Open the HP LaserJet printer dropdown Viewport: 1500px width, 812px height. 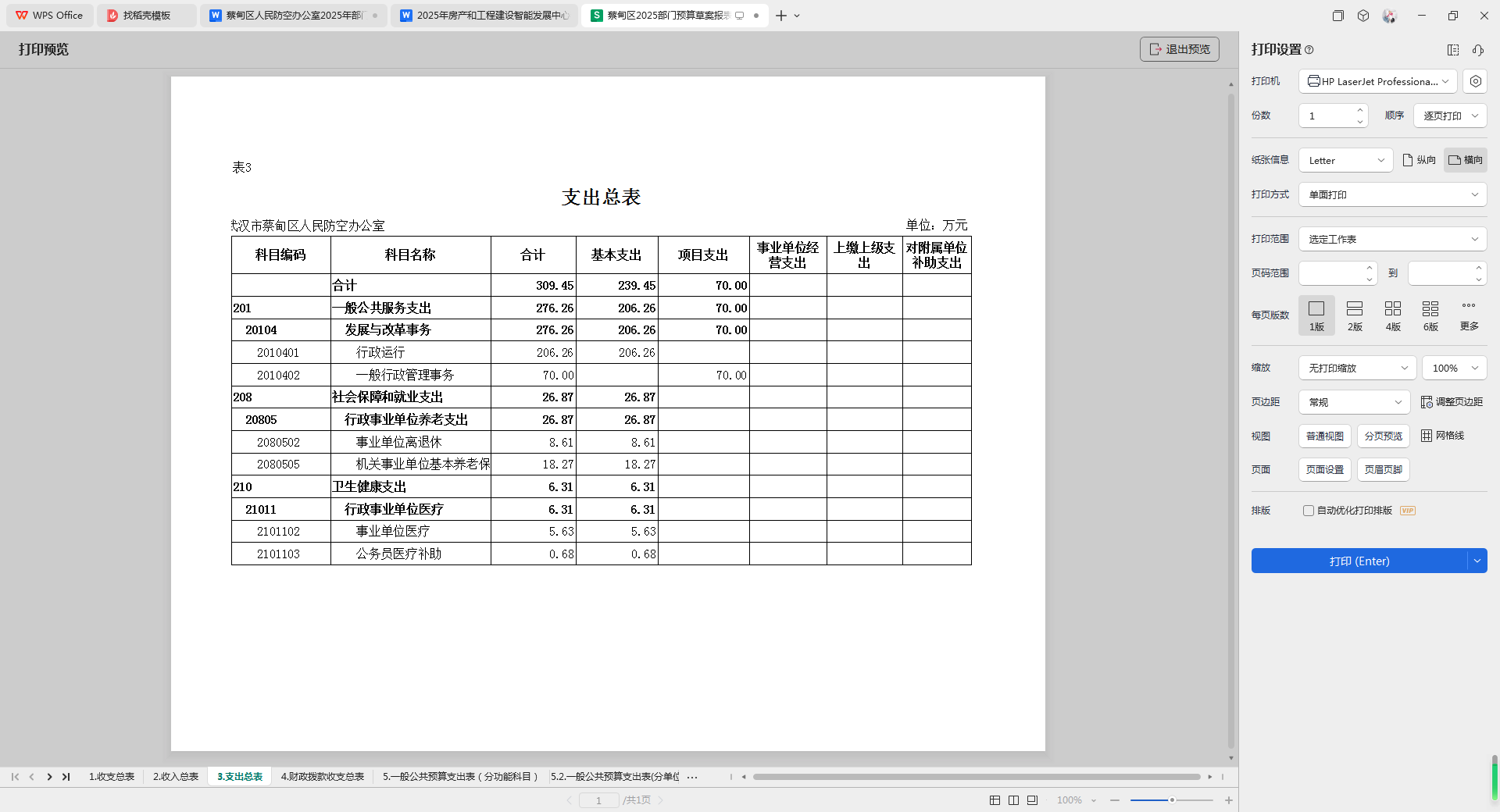[x=1377, y=81]
